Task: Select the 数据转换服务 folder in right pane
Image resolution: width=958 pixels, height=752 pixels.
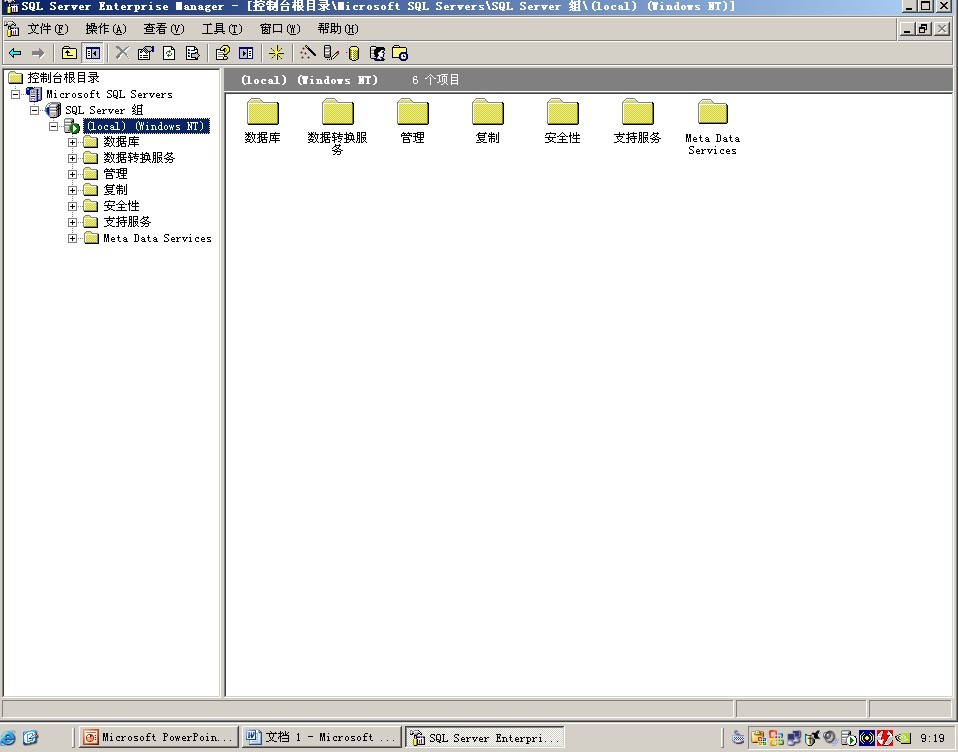Action: click(x=337, y=126)
